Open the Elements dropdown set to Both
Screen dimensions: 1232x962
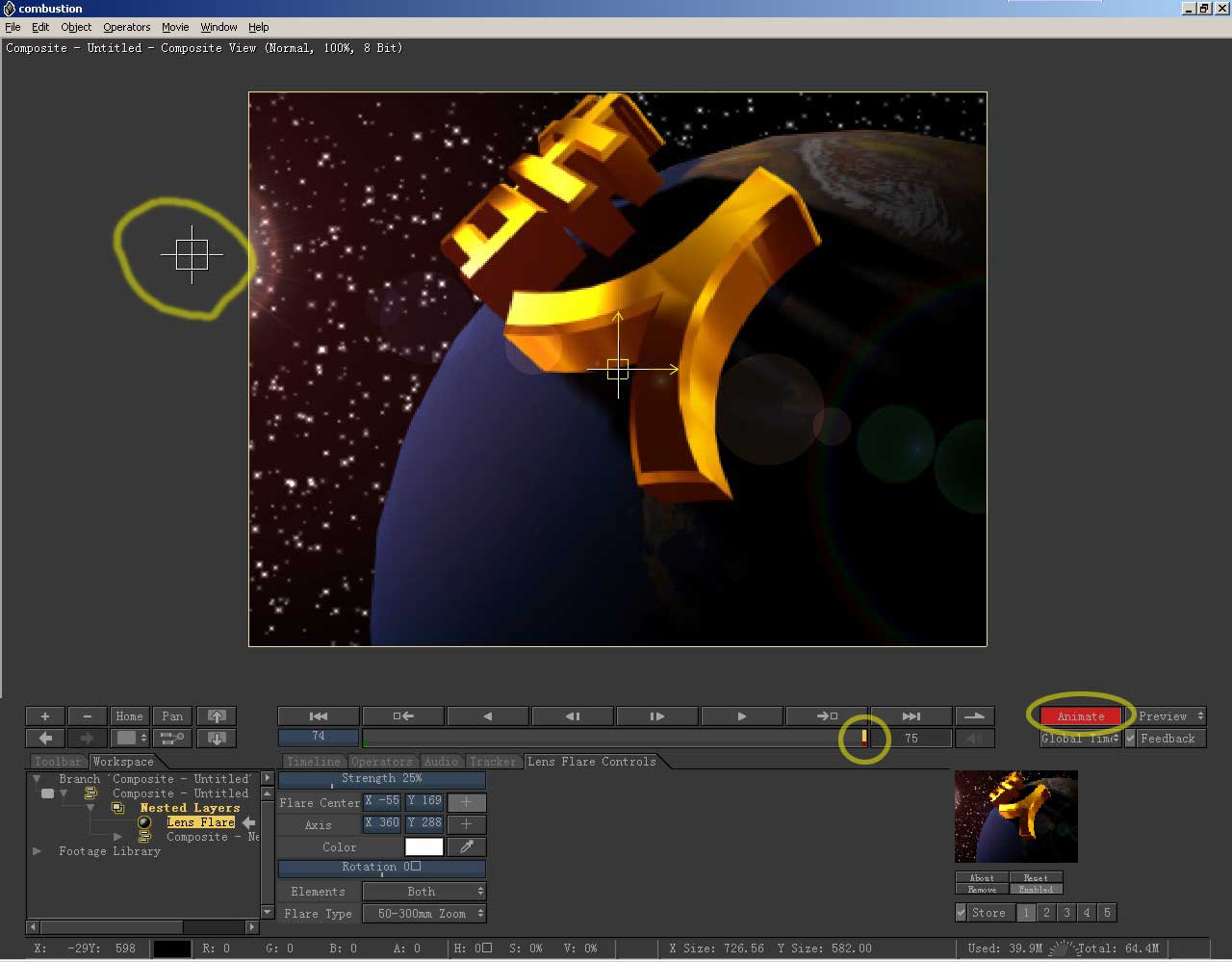point(423,892)
